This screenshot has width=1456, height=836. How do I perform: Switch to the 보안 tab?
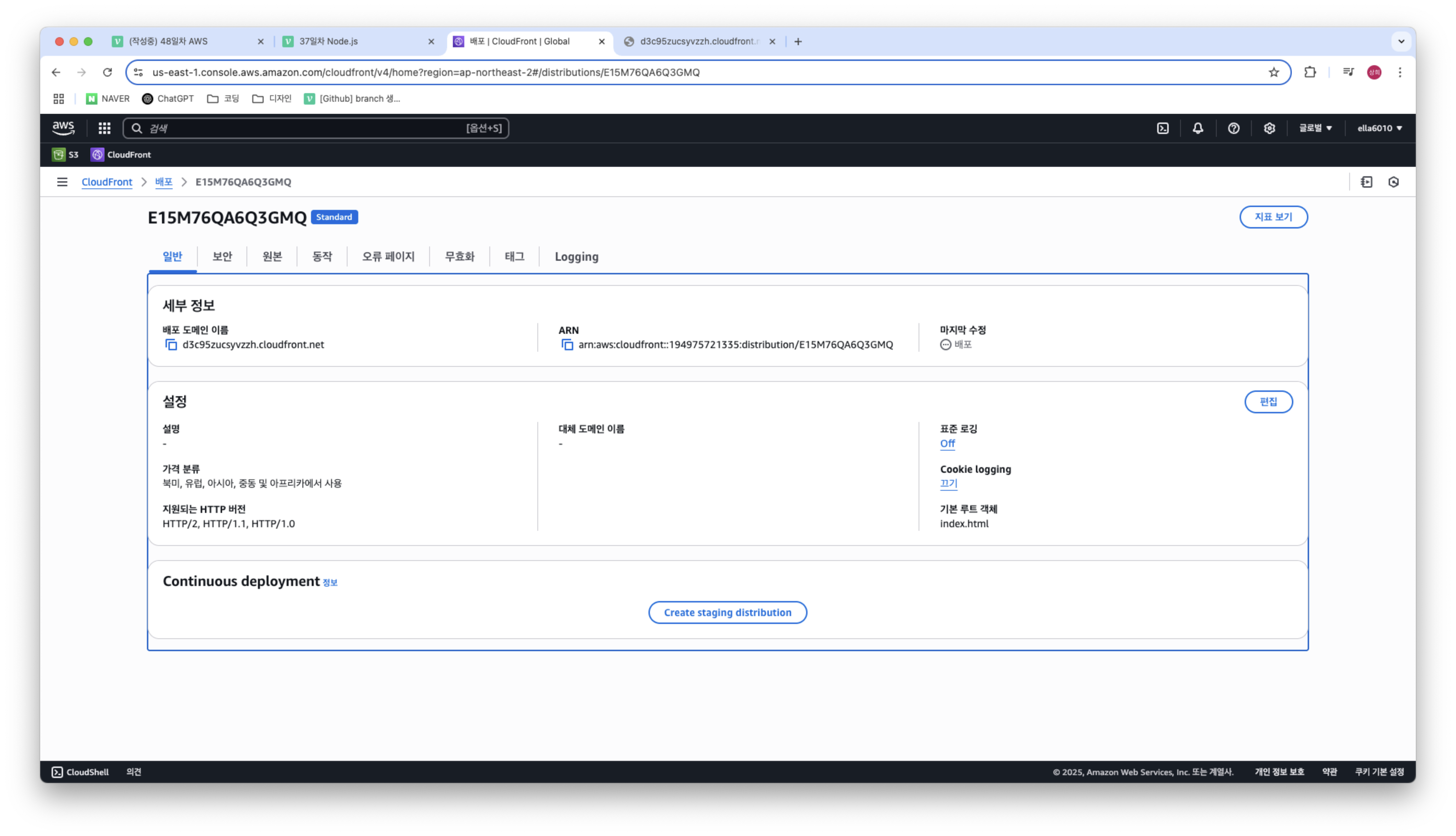pos(222,257)
